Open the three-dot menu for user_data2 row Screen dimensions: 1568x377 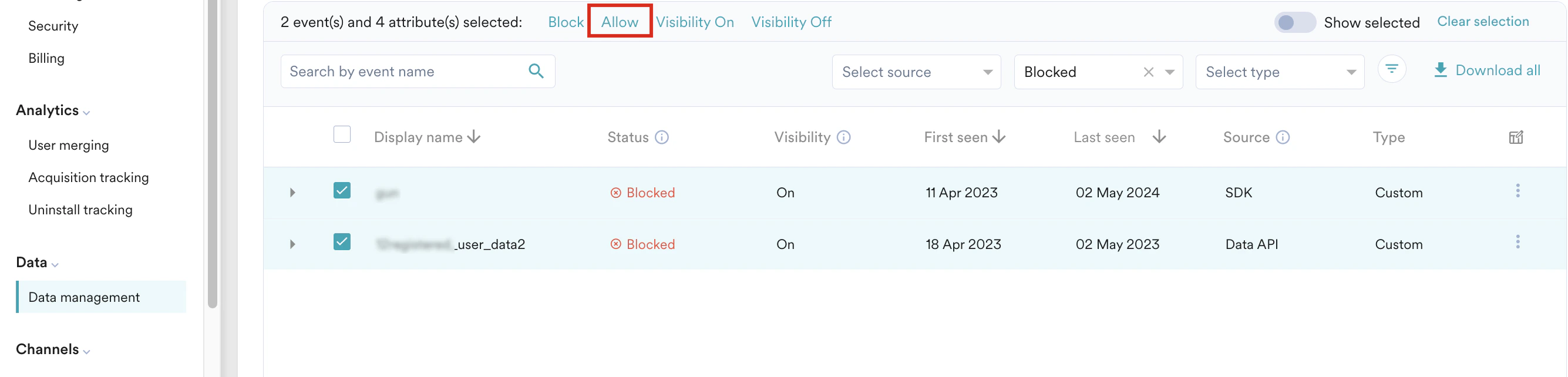[x=1518, y=243]
